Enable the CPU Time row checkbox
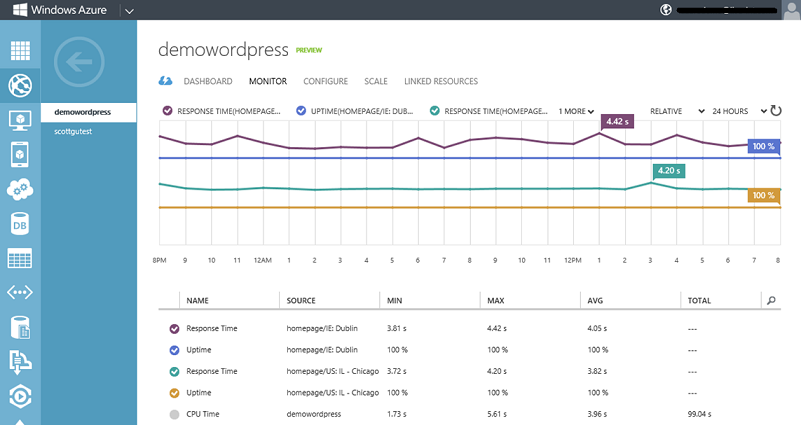This screenshot has width=801, height=425. click(174, 414)
